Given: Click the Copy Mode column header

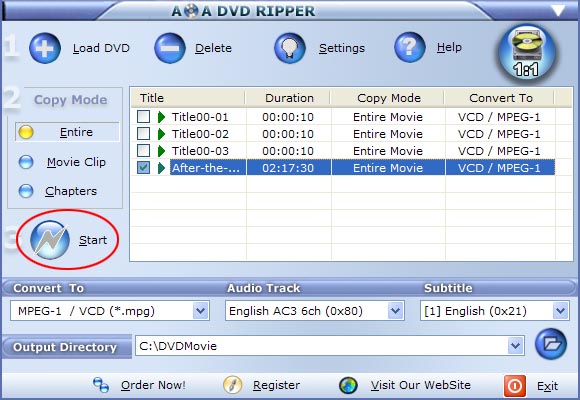Looking at the screenshot, I should pyautogui.click(x=388, y=98).
